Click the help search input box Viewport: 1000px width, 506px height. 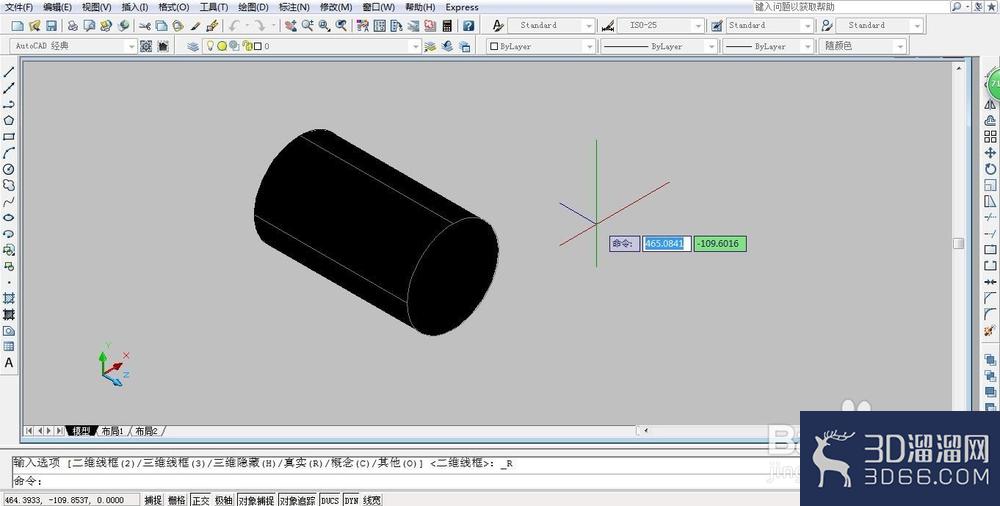(850, 6)
